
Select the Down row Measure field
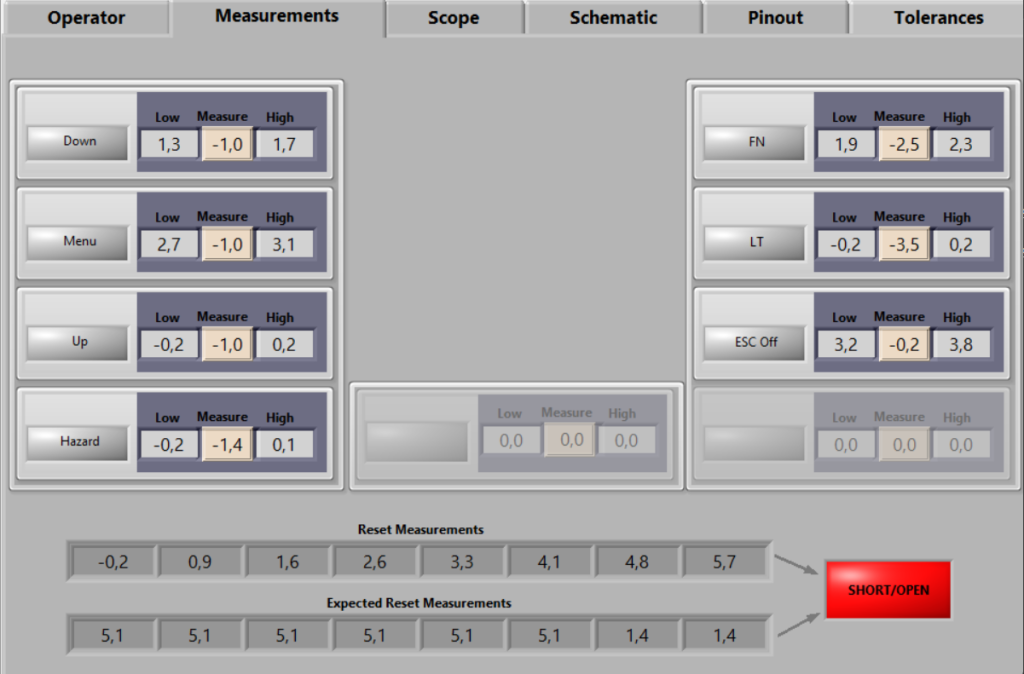pos(227,144)
